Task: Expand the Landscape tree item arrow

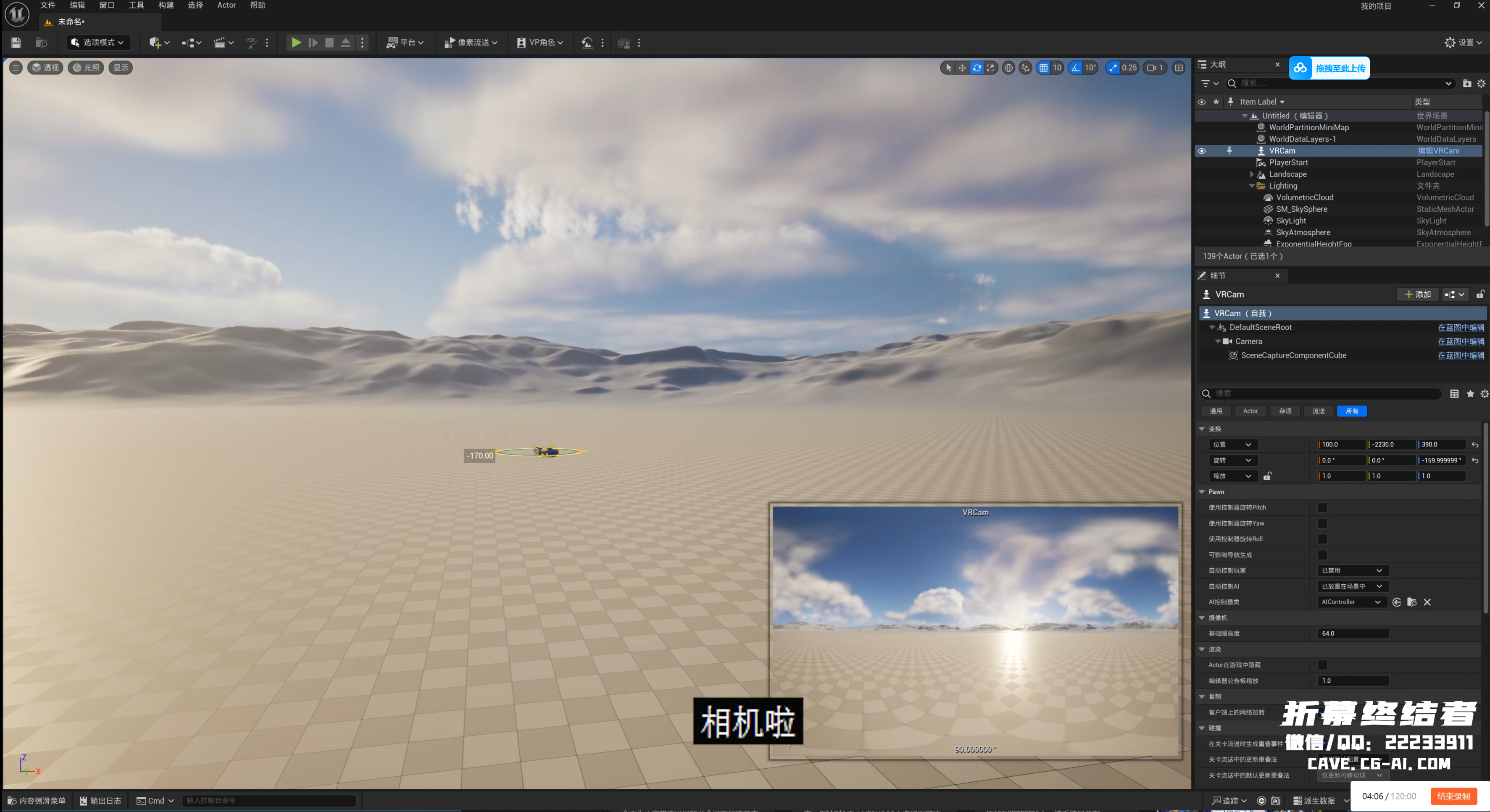Action: coord(1252,174)
